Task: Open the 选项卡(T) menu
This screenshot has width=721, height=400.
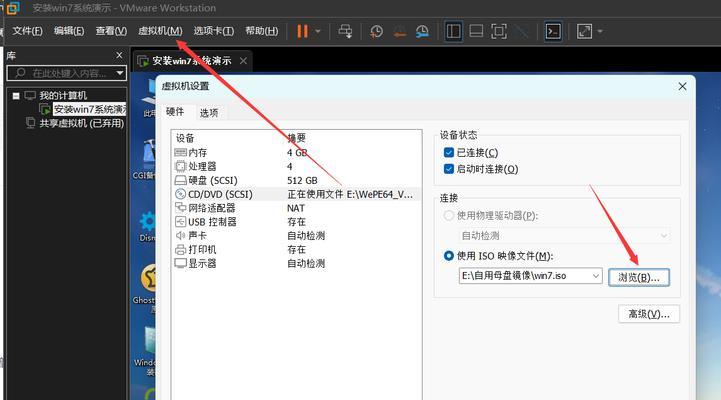Action: coord(213,31)
